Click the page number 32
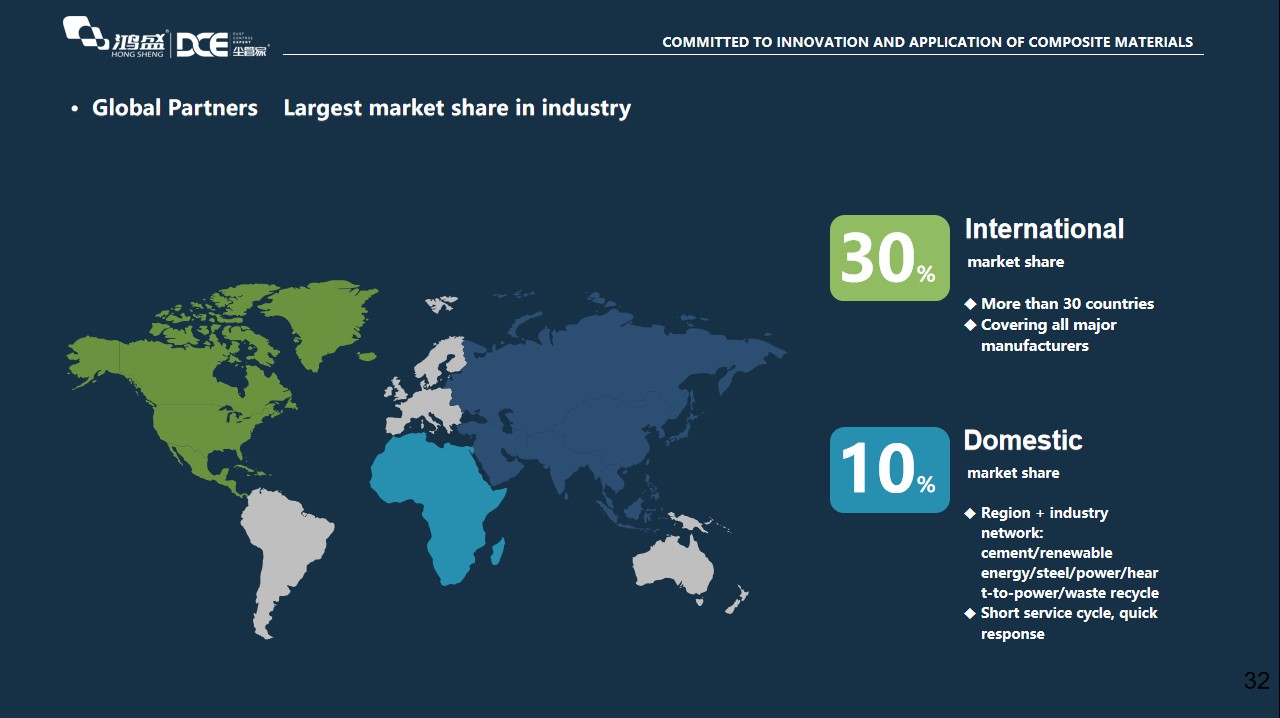1280x718 pixels. click(1256, 681)
